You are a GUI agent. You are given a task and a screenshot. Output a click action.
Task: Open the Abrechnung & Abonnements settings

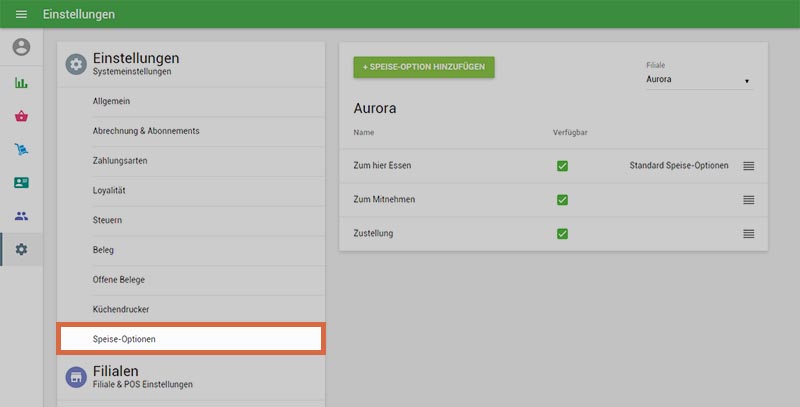(145, 131)
